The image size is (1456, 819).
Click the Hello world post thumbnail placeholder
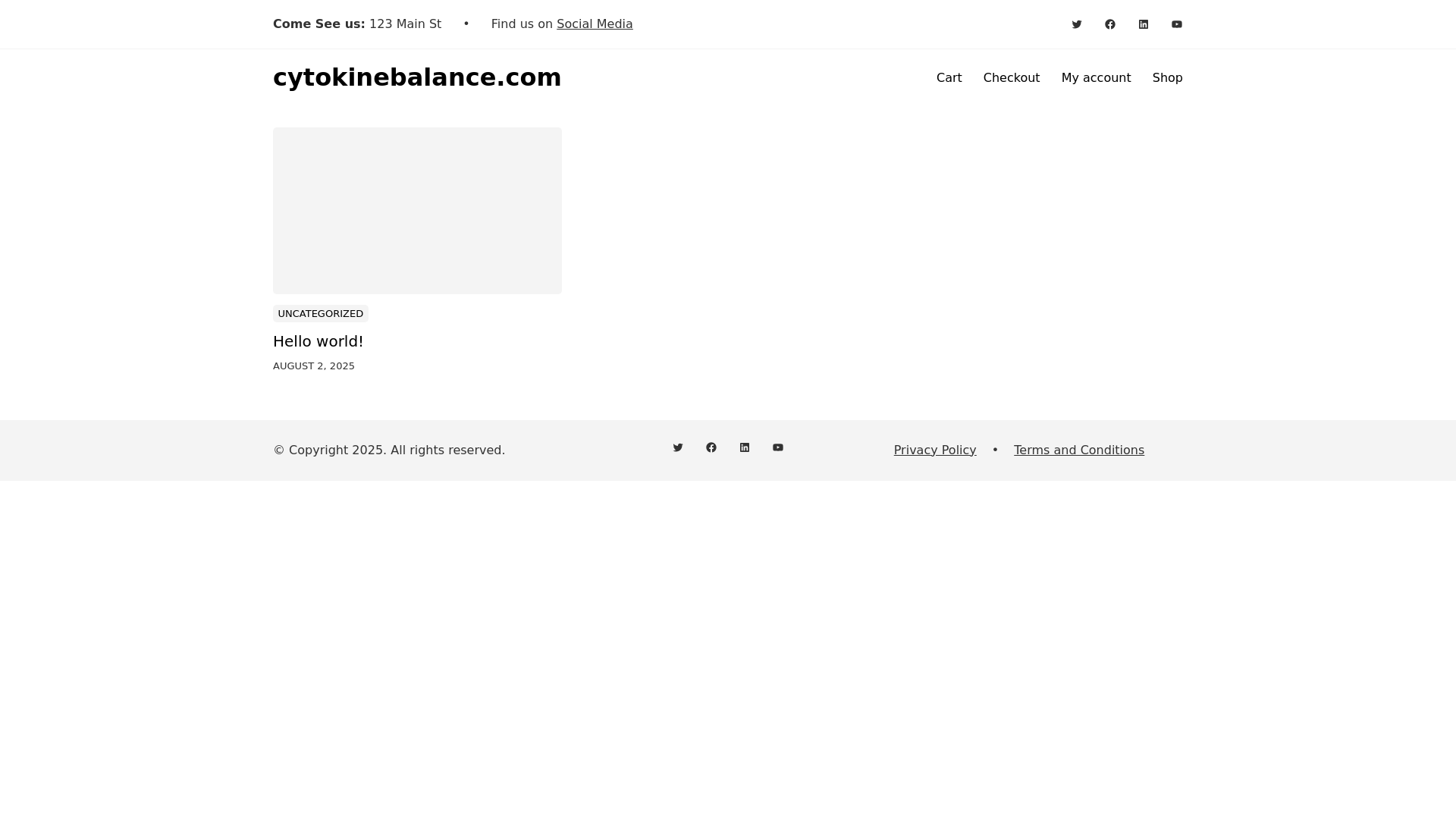click(x=417, y=211)
